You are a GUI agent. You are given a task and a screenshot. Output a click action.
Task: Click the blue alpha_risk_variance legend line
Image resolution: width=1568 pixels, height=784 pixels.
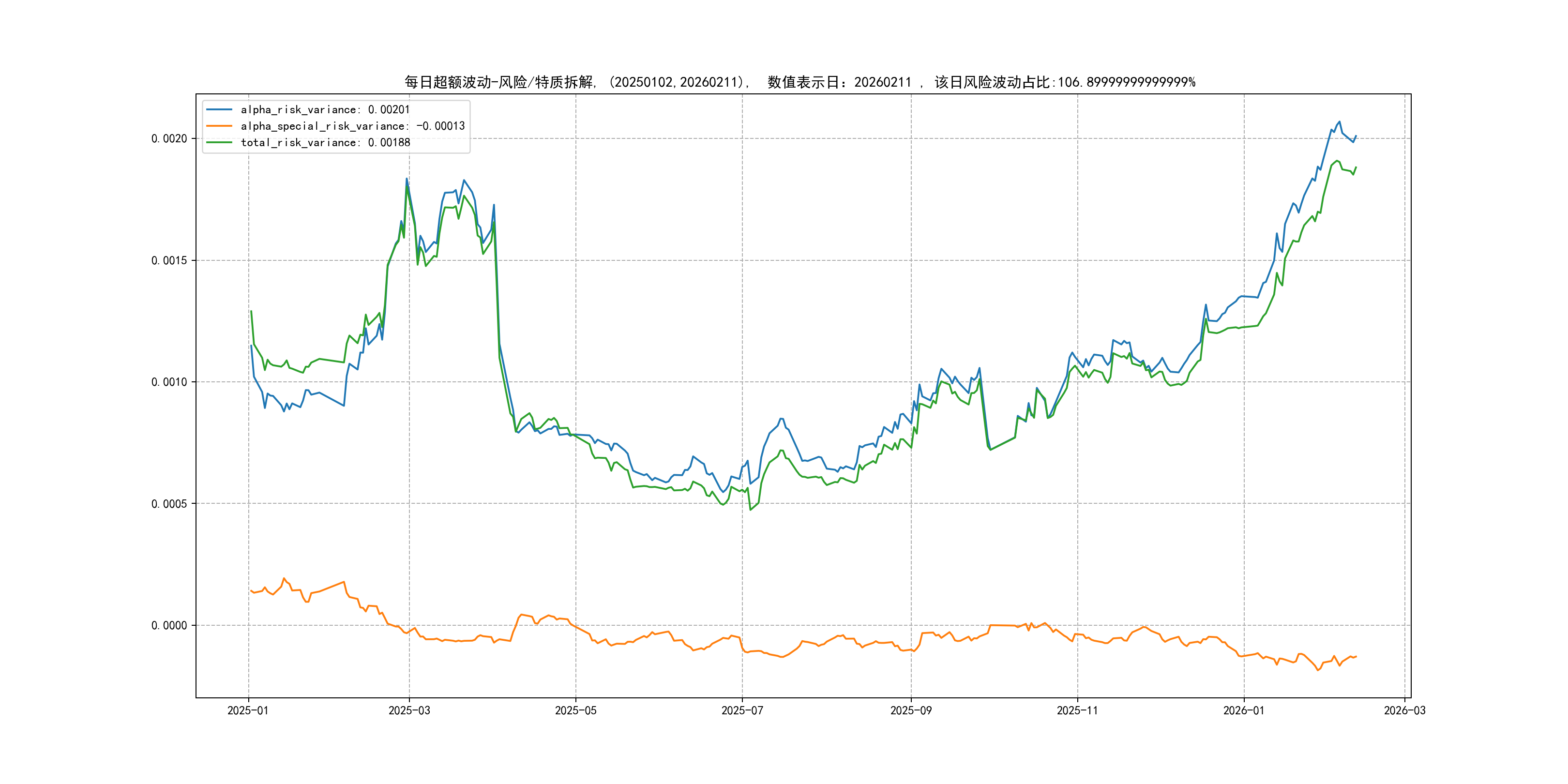click(x=219, y=109)
